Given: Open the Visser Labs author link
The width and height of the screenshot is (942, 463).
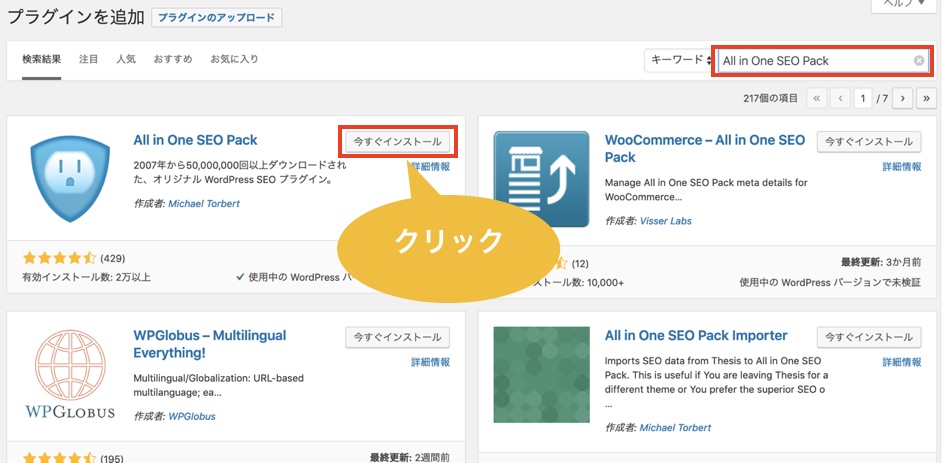Looking at the screenshot, I should (x=666, y=221).
